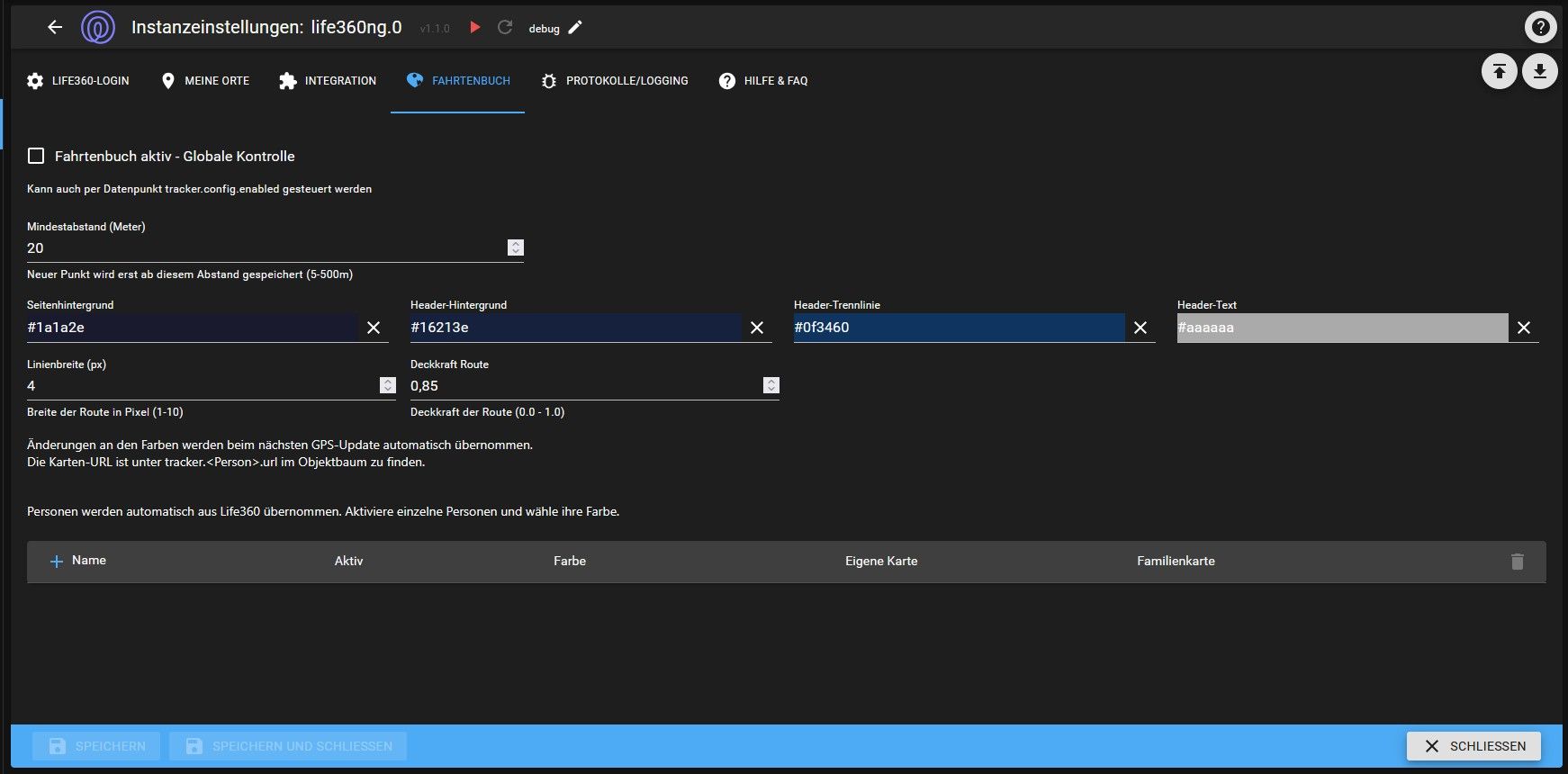1568x774 pixels.
Task: Click trash icon in table header
Action: click(x=1517, y=561)
